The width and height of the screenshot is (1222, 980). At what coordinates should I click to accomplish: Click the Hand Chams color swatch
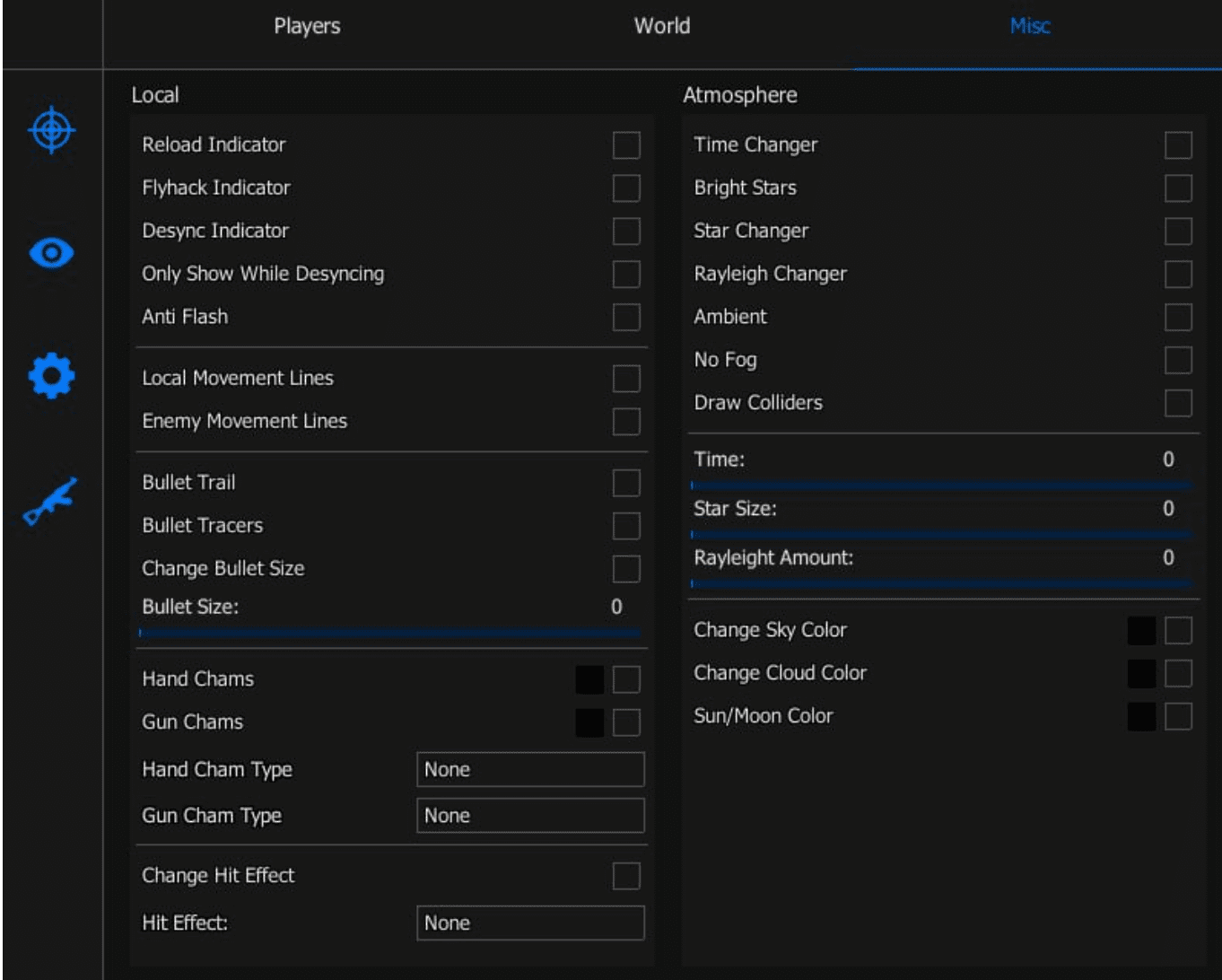589,680
